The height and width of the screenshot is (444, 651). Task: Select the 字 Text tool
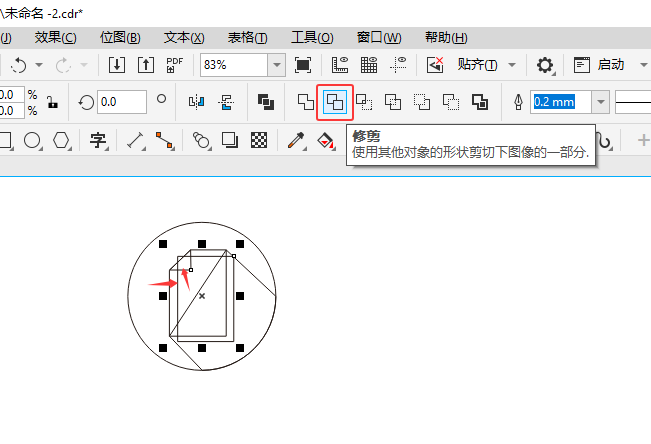[x=99, y=140]
